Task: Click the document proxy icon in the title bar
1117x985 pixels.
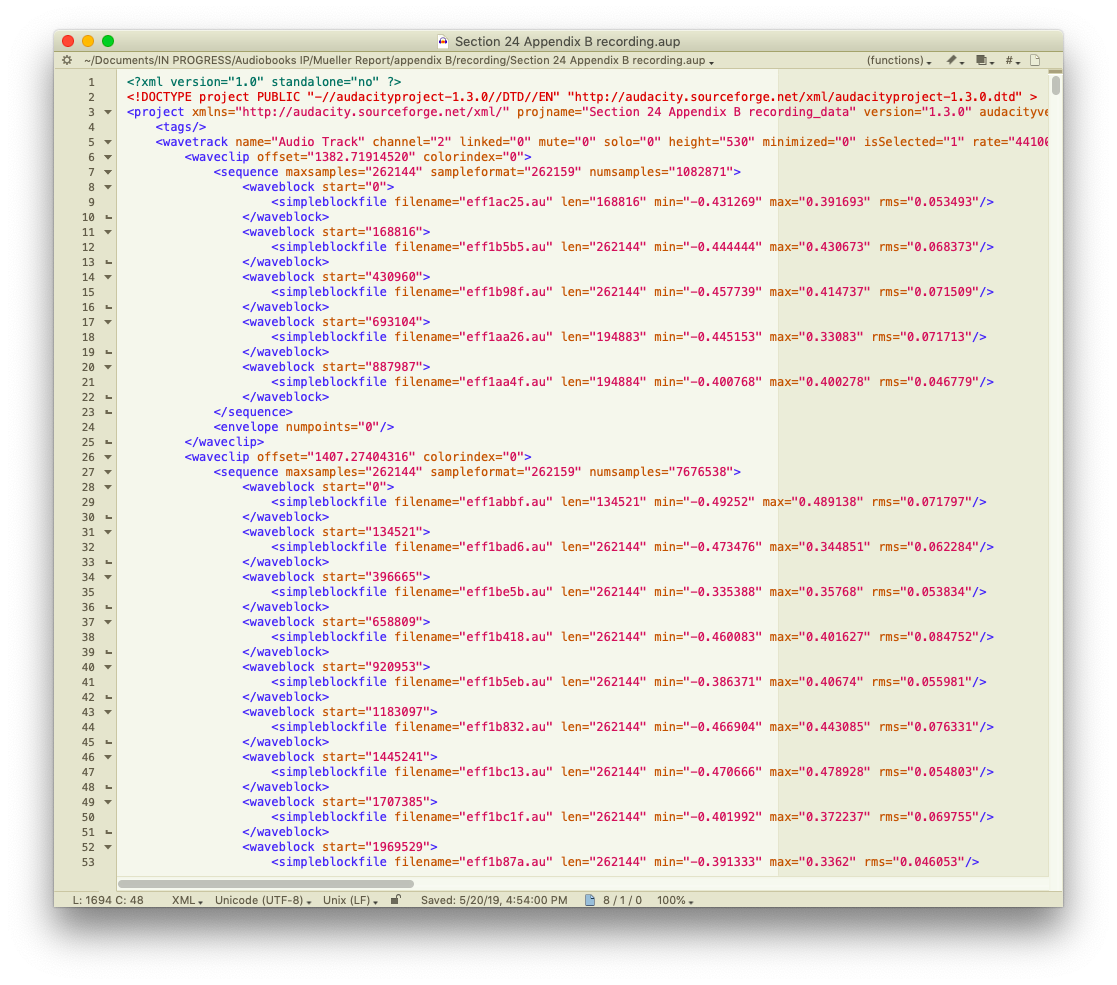Action: 441,41
